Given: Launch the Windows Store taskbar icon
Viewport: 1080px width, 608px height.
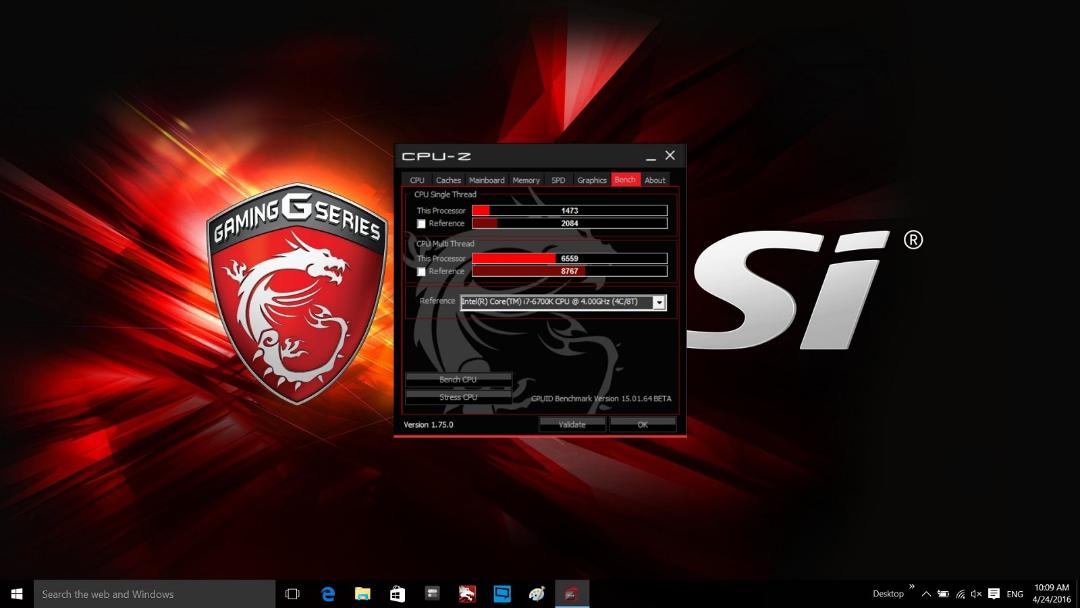Looking at the screenshot, I should 397,594.
